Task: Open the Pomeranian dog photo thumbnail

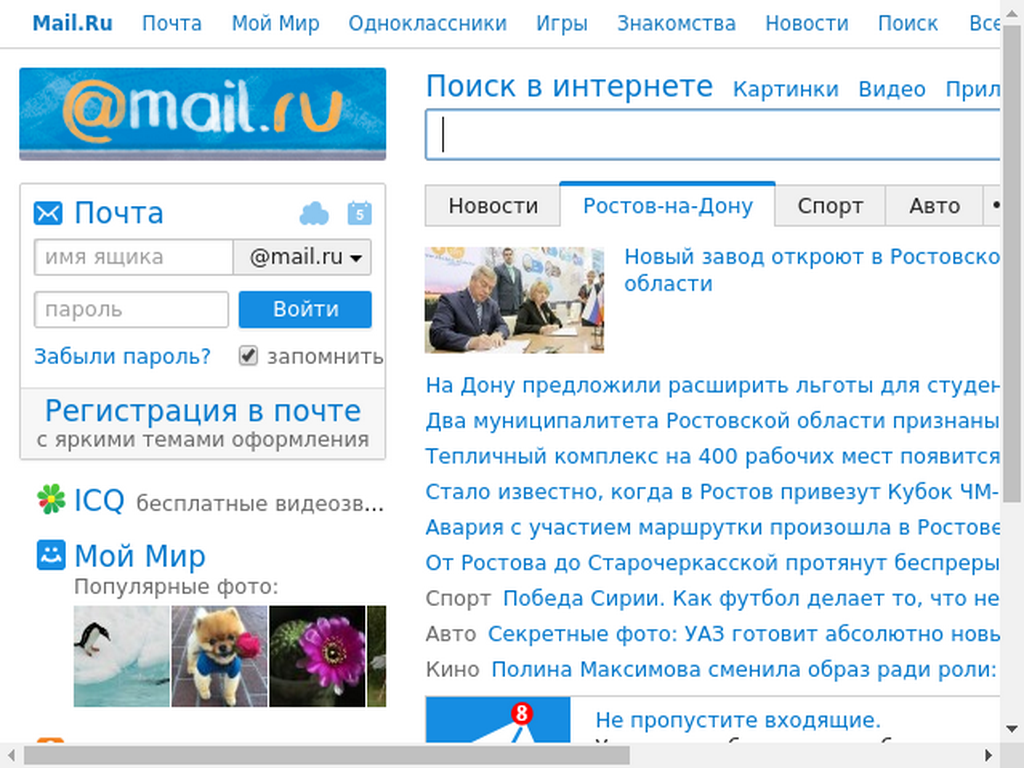Action: 219,656
